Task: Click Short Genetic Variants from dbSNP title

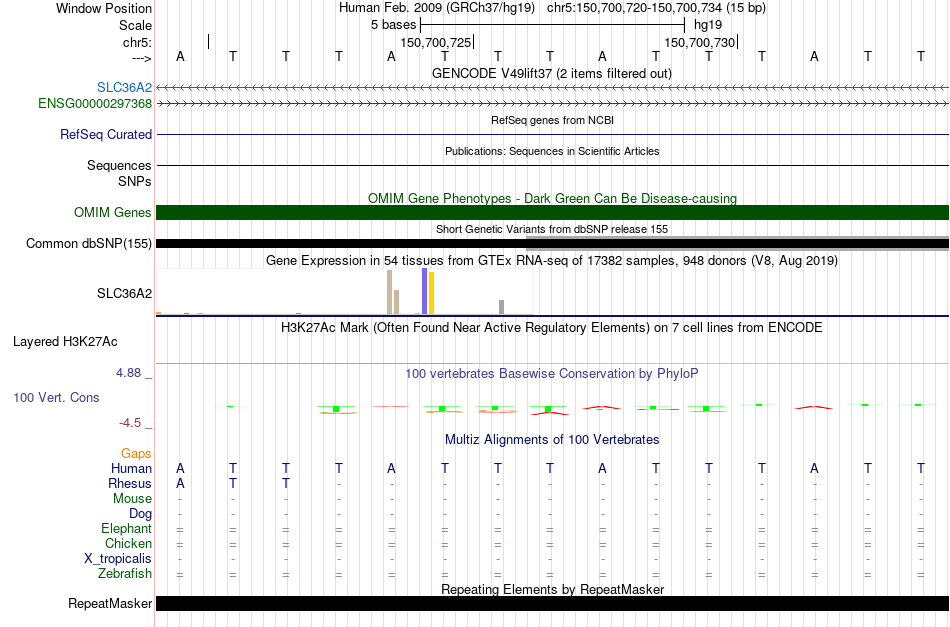Action: [x=552, y=229]
